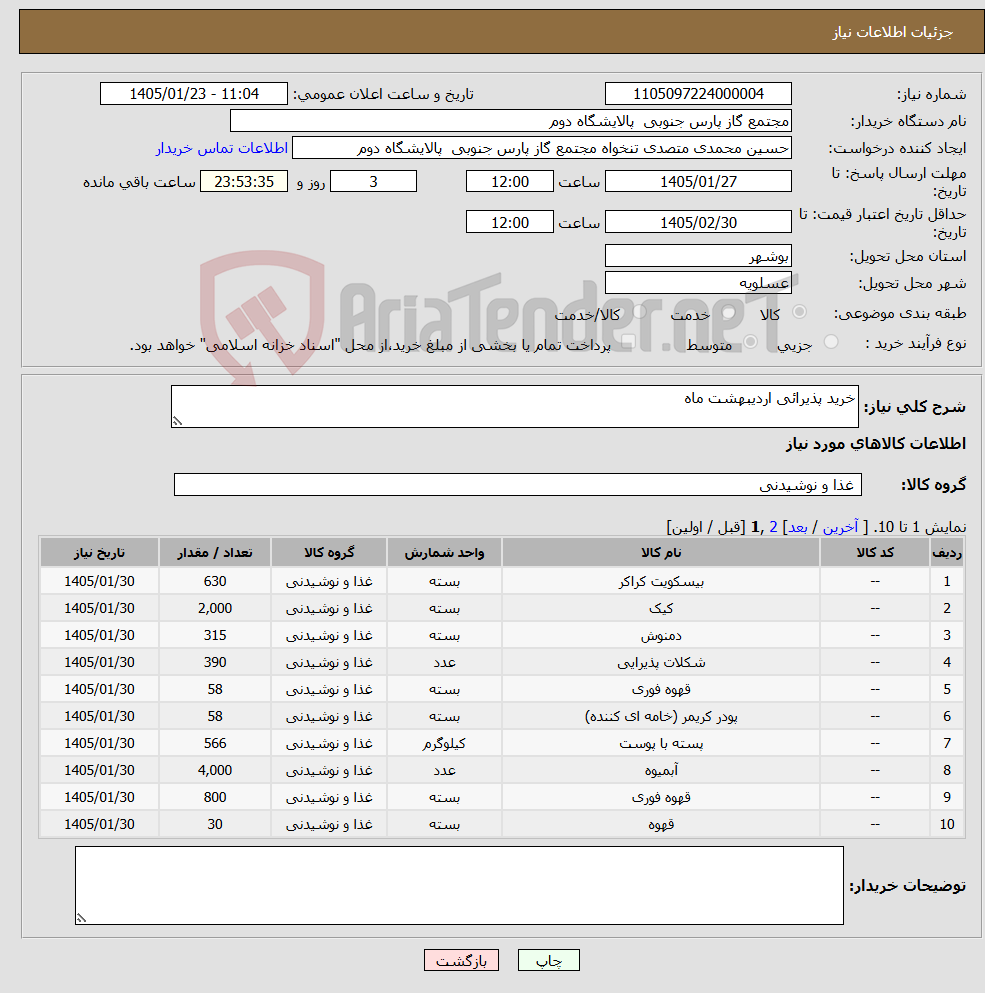This screenshot has height=993, width=985.
Task: Click the general description text area
Action: click(515, 407)
